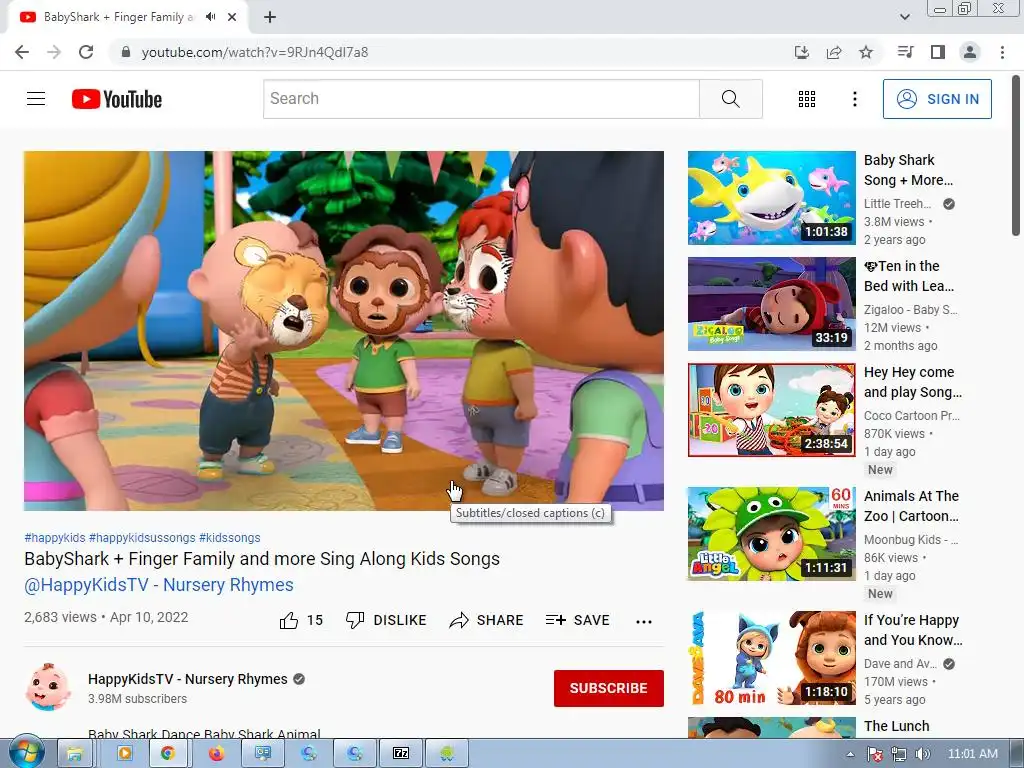Viewport: 1024px width, 768px height.
Task: Click the install app icon in address bar
Action: [801, 52]
